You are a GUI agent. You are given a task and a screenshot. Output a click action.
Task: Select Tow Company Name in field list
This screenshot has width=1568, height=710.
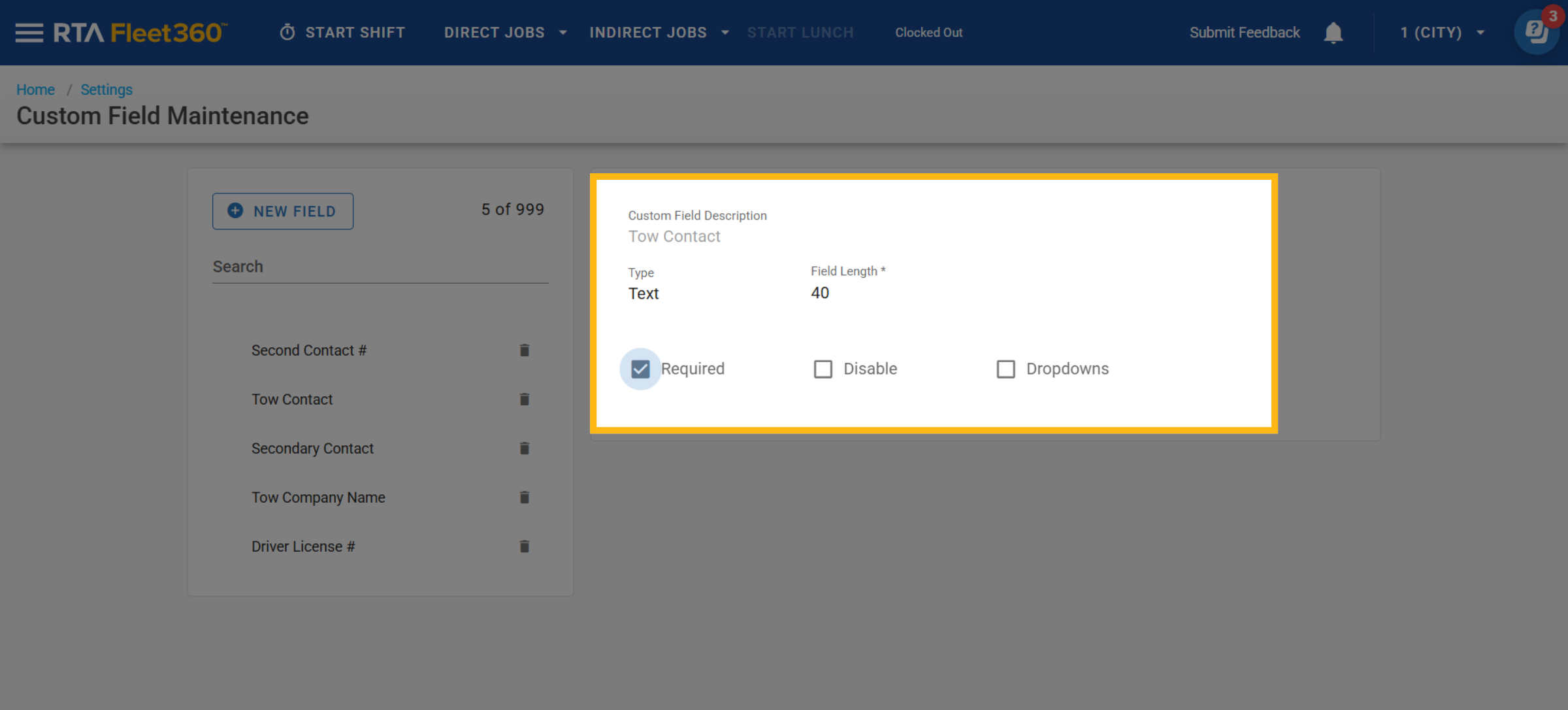coord(318,498)
